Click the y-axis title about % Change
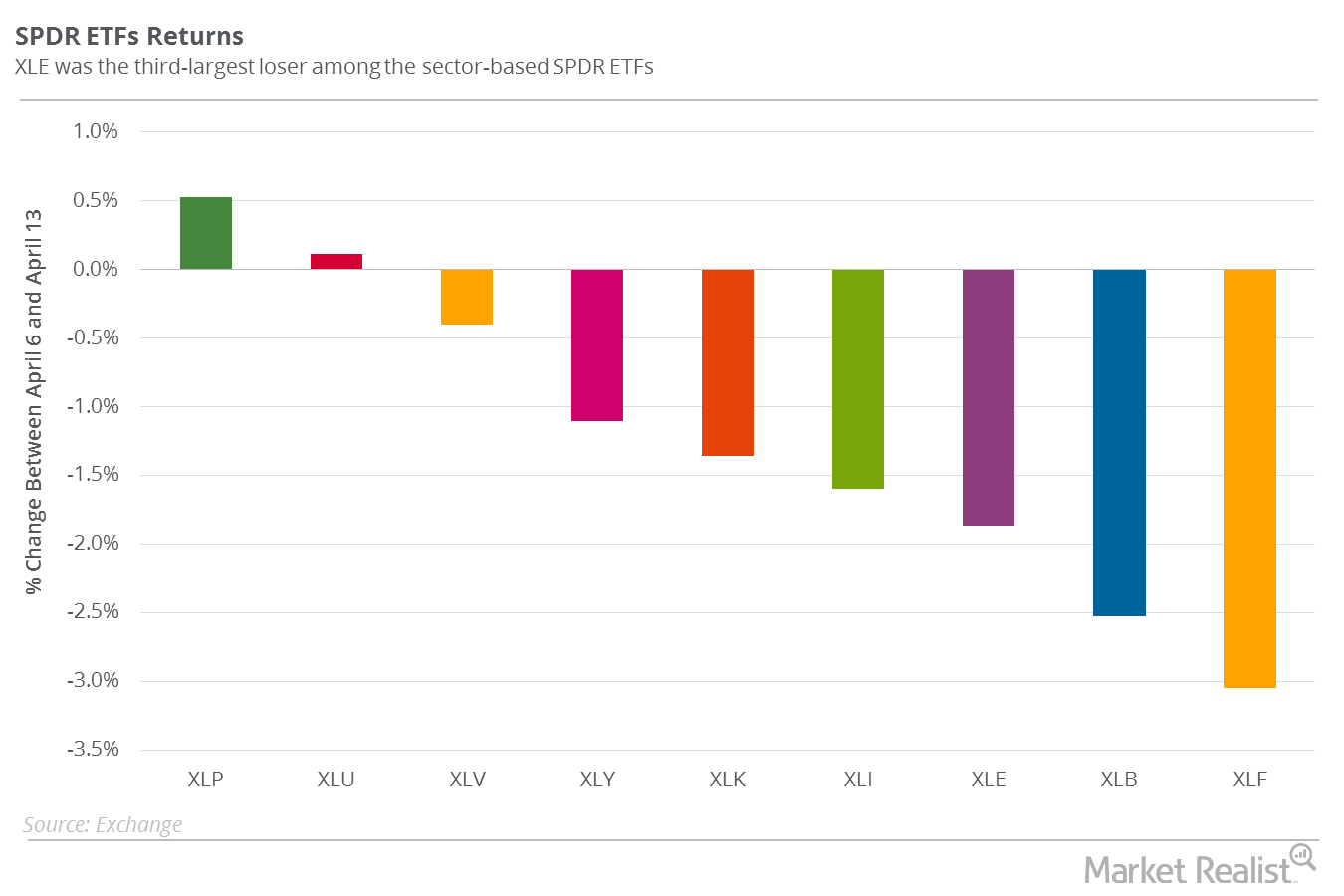The height and width of the screenshot is (896, 1344). 35,401
